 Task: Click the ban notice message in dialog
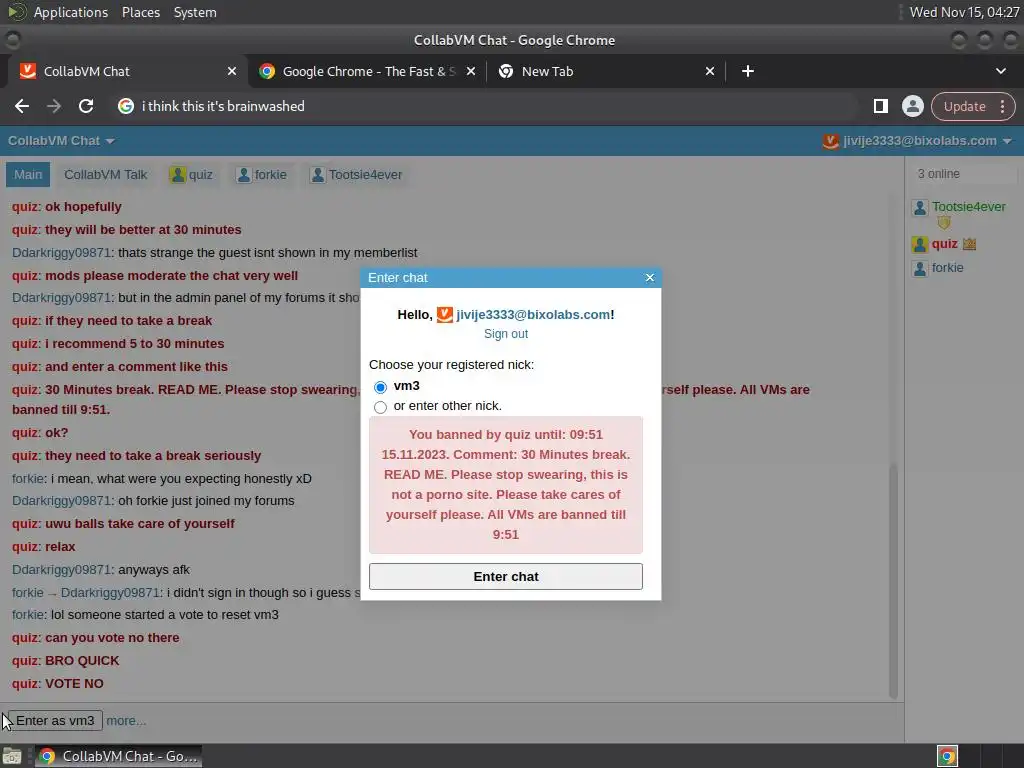pyautogui.click(x=505, y=485)
